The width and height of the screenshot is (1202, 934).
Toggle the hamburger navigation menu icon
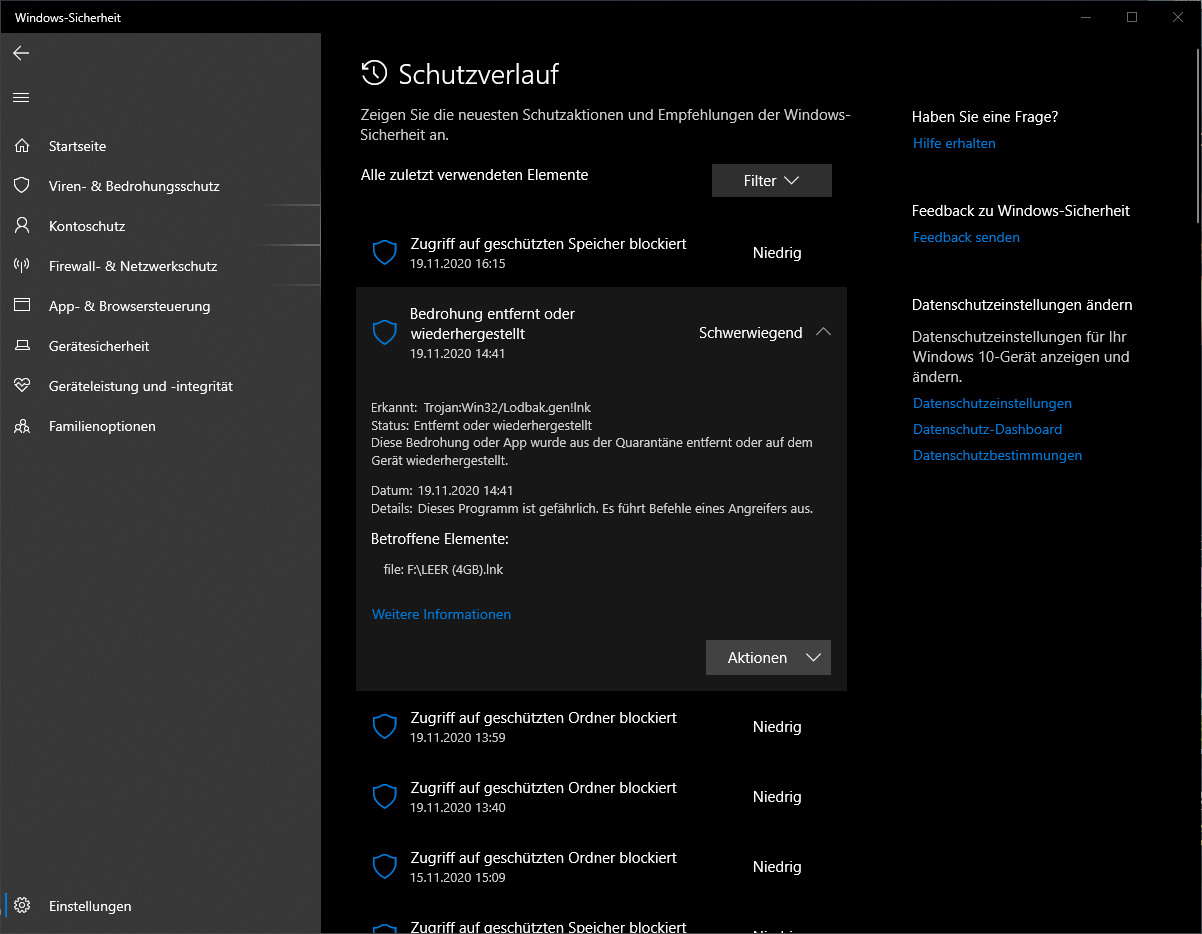[x=21, y=97]
